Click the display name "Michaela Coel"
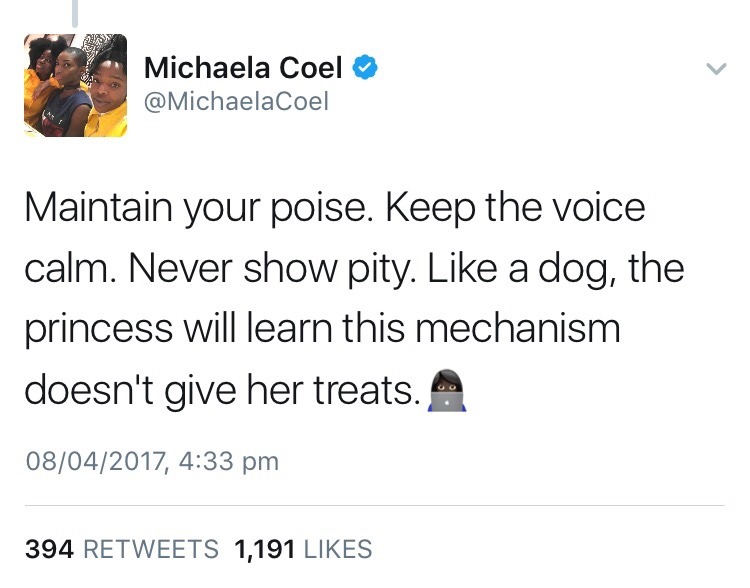Image resolution: width=750 pixels, height=588 pixels. (243, 68)
